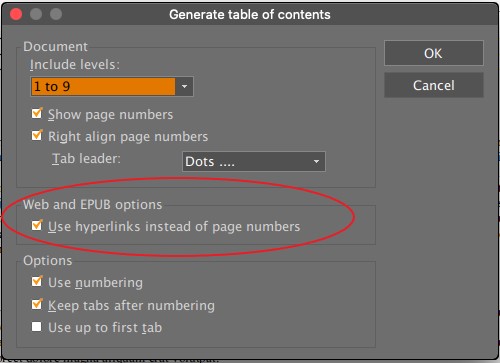Click the gray minimize window button
This screenshot has height=363, width=500.
point(36,14)
